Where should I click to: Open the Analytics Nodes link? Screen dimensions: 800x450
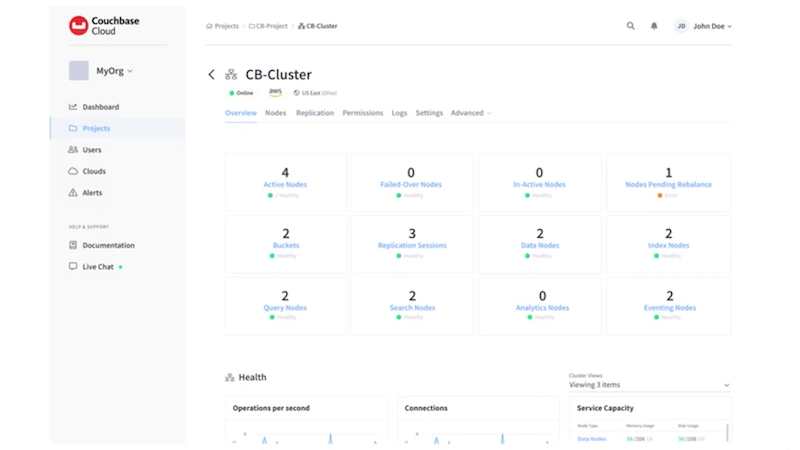tap(542, 308)
